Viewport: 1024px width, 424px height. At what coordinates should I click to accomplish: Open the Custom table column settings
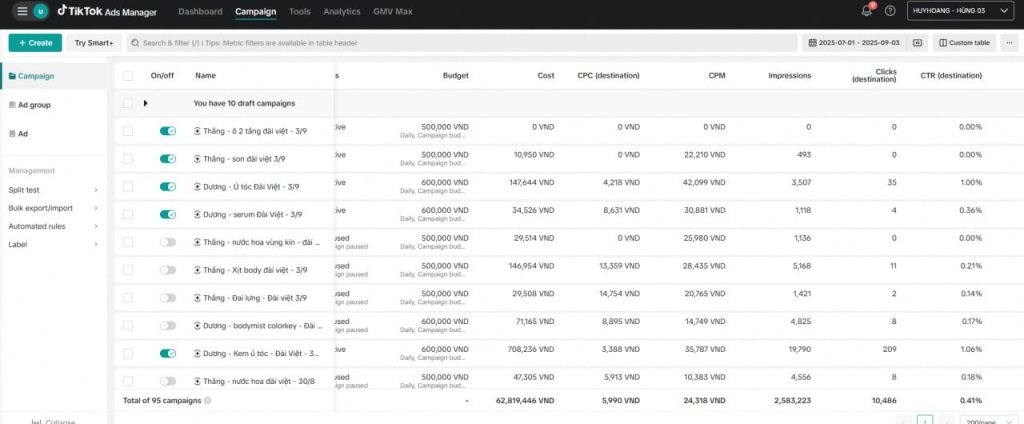963,43
